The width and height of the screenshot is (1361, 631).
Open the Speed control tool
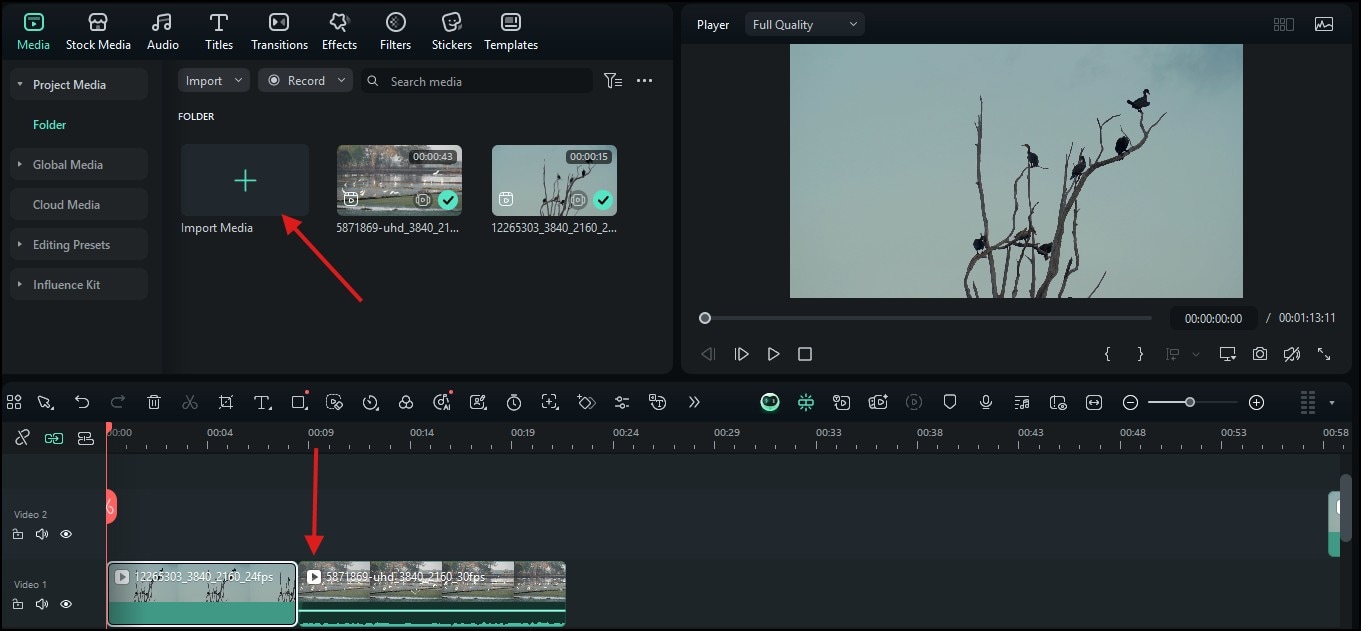[370, 402]
